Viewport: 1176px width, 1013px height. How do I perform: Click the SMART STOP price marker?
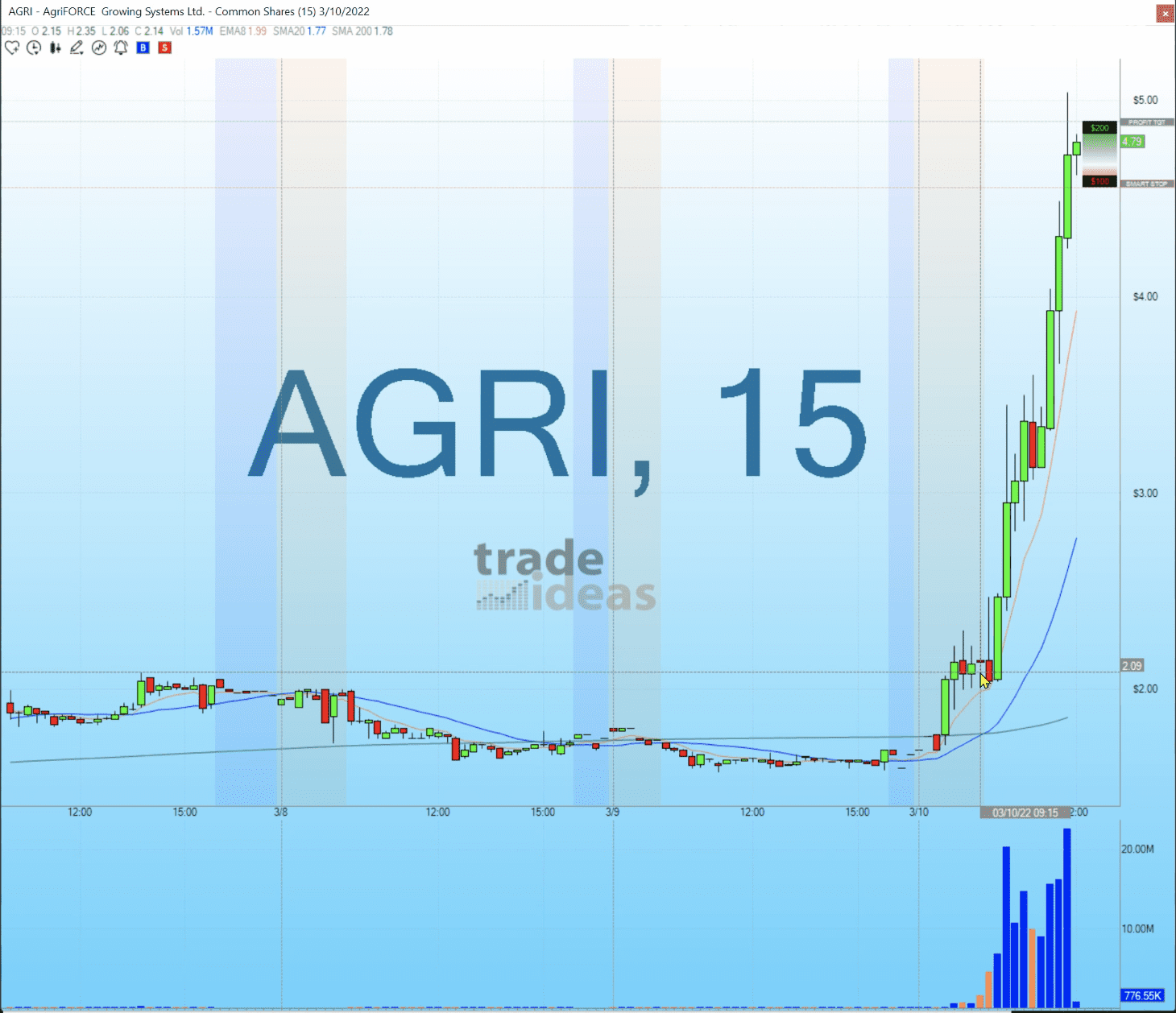coord(1147,184)
